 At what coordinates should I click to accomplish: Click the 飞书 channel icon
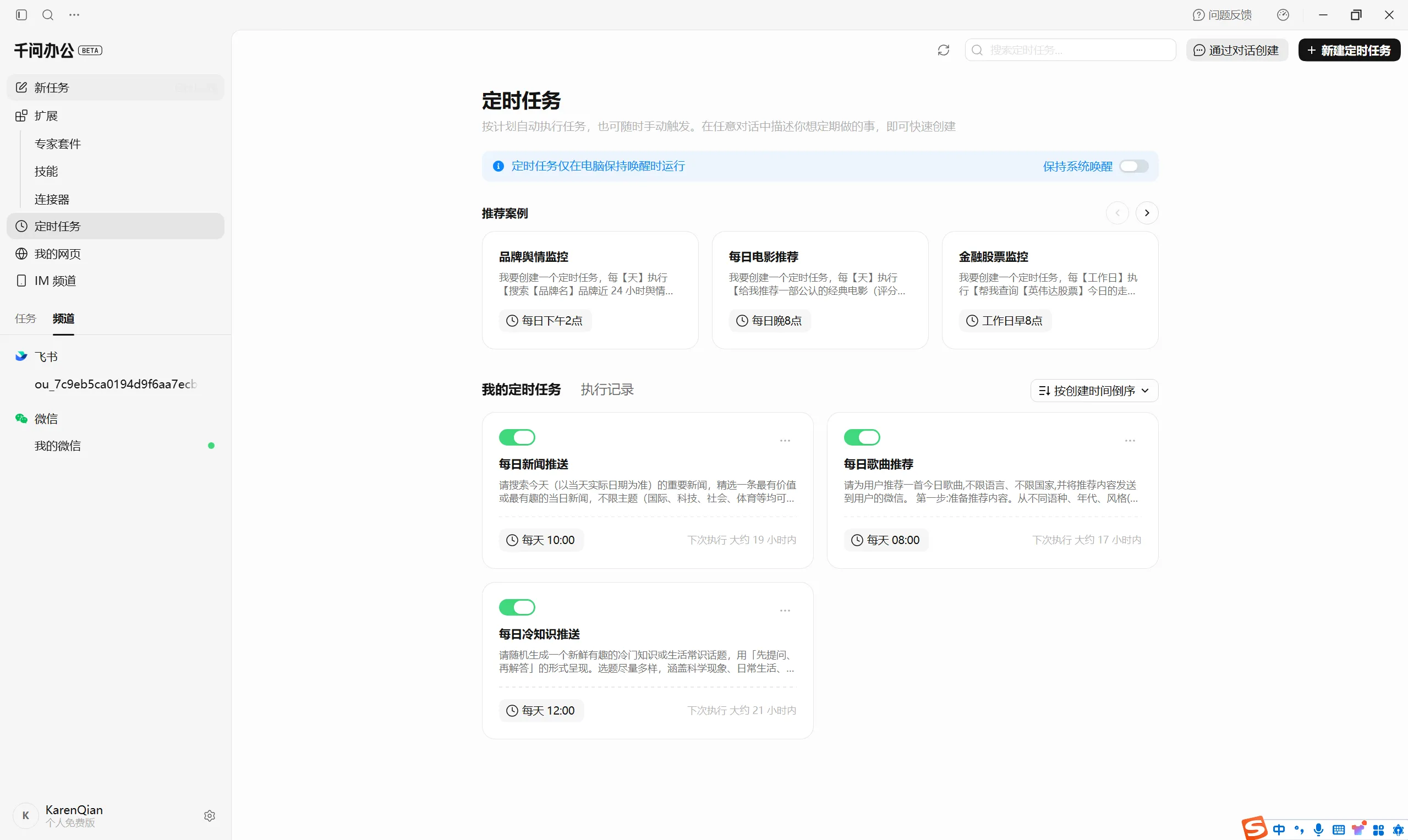tap(21, 356)
